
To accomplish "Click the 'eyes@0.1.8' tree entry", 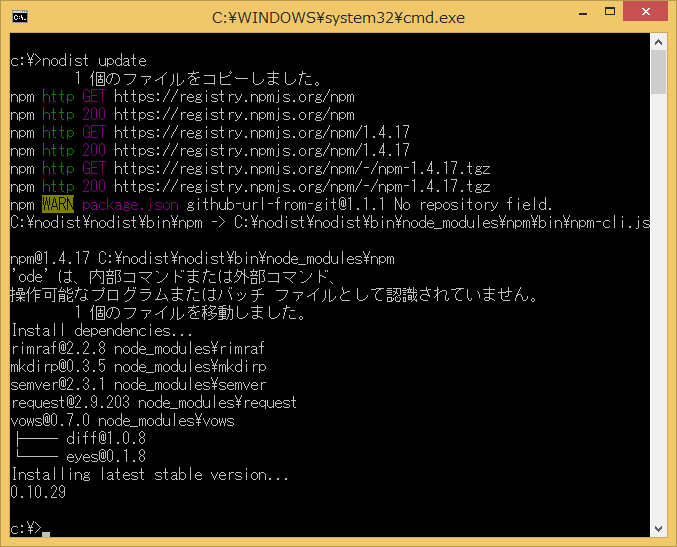I will click(106, 457).
